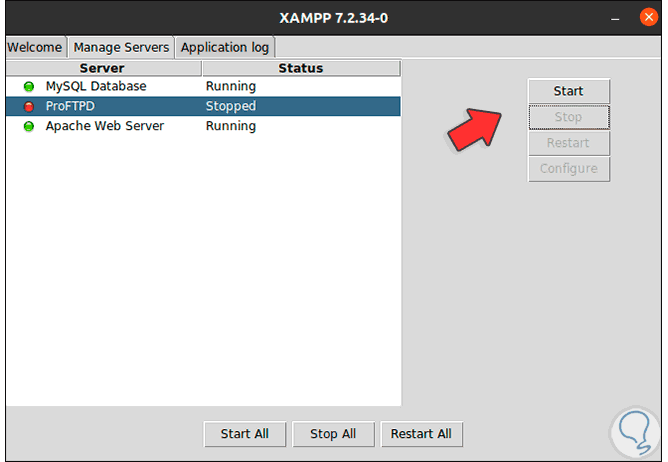Screen dimensions: 668x462
Task: Click the Status column header
Action: (301, 68)
